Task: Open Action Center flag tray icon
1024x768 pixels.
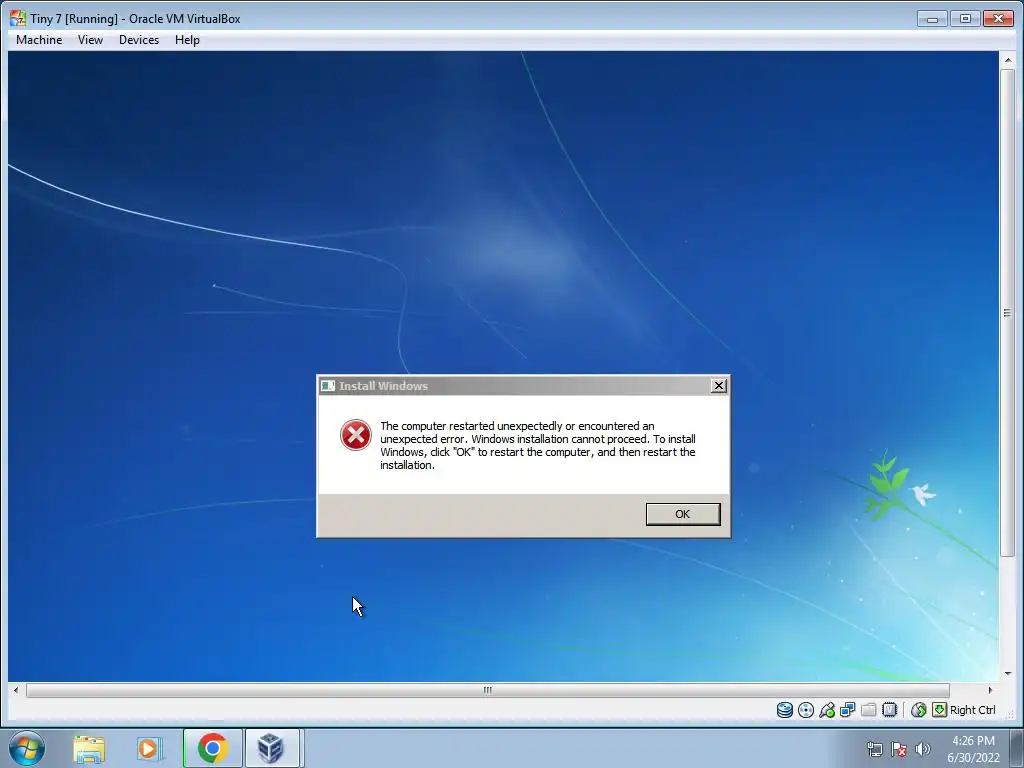Action: pos(899,749)
